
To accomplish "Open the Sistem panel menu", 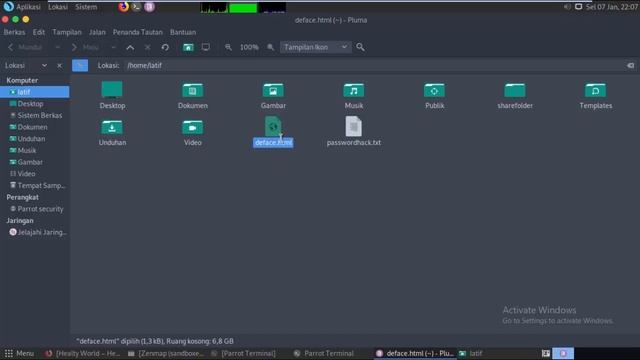I will coord(86,7).
